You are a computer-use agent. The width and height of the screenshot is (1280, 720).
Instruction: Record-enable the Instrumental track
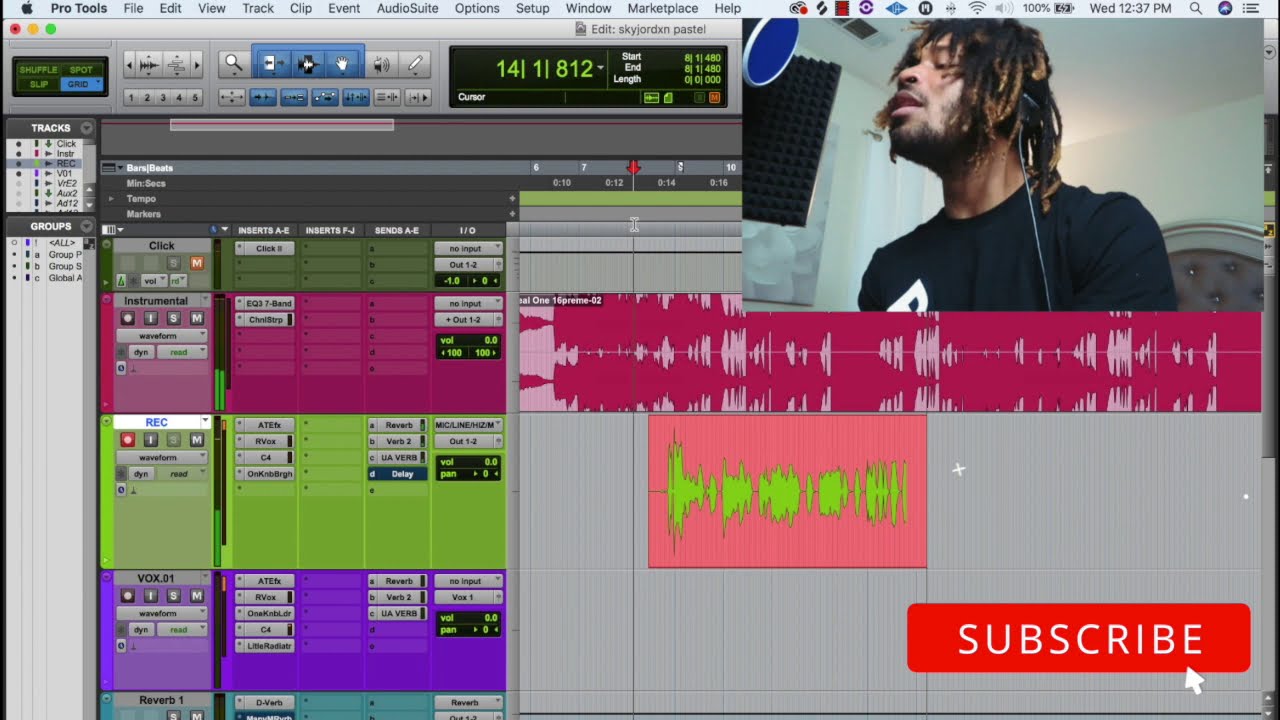[x=127, y=318]
